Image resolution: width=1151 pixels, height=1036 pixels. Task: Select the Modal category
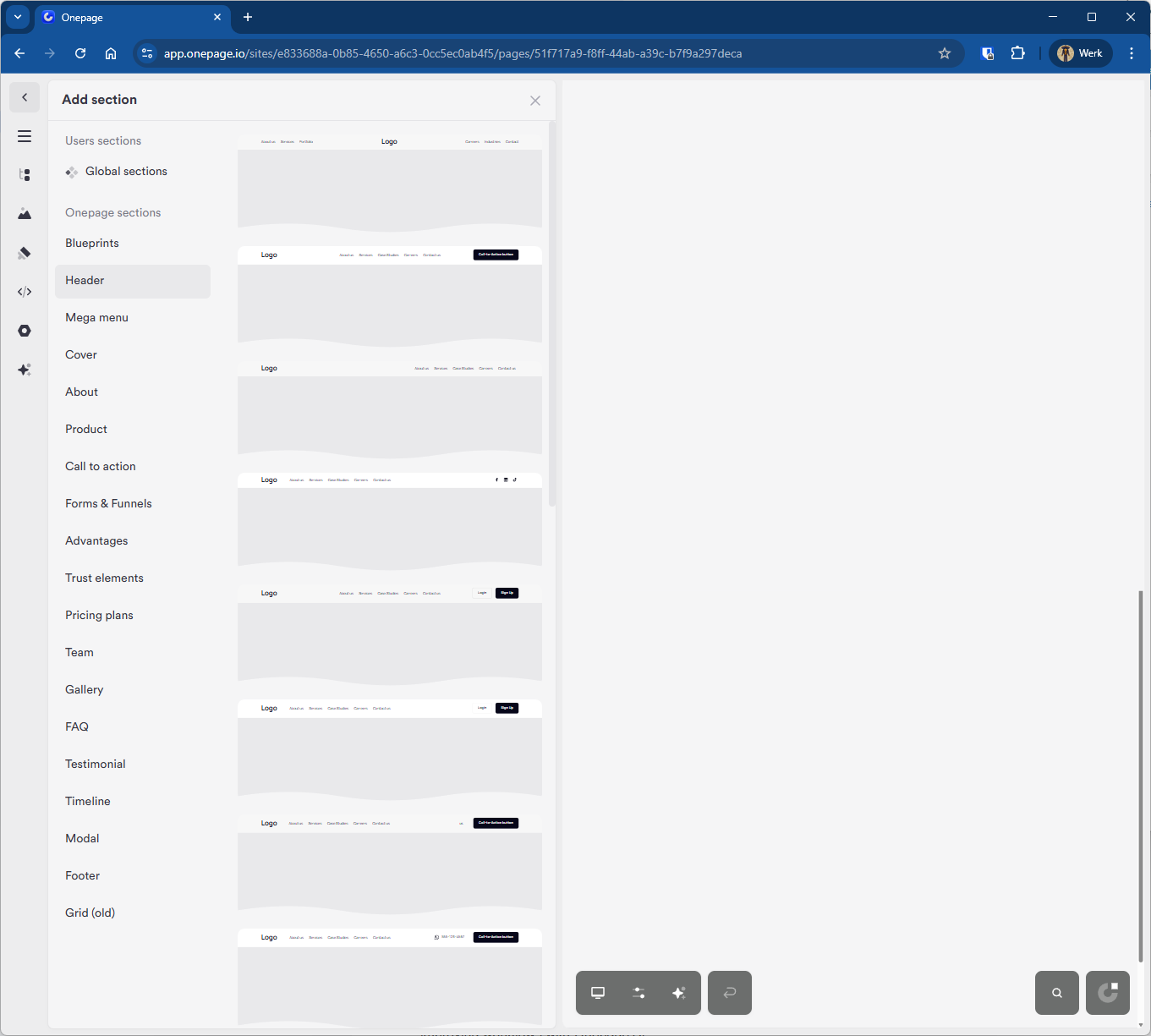pyautogui.click(x=133, y=839)
